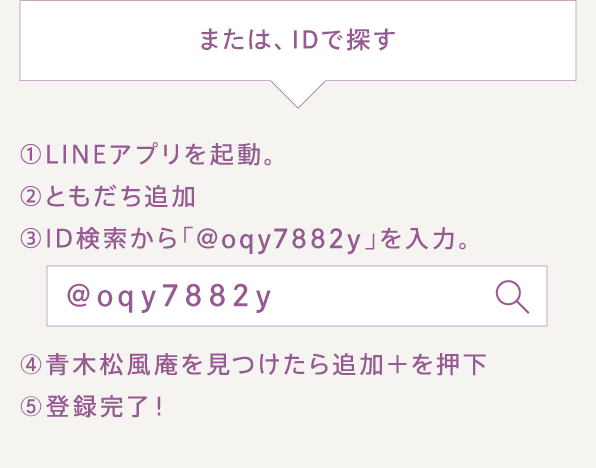Click the + plus sign after 追加
Screen dimensions: 596x468
tap(396, 365)
